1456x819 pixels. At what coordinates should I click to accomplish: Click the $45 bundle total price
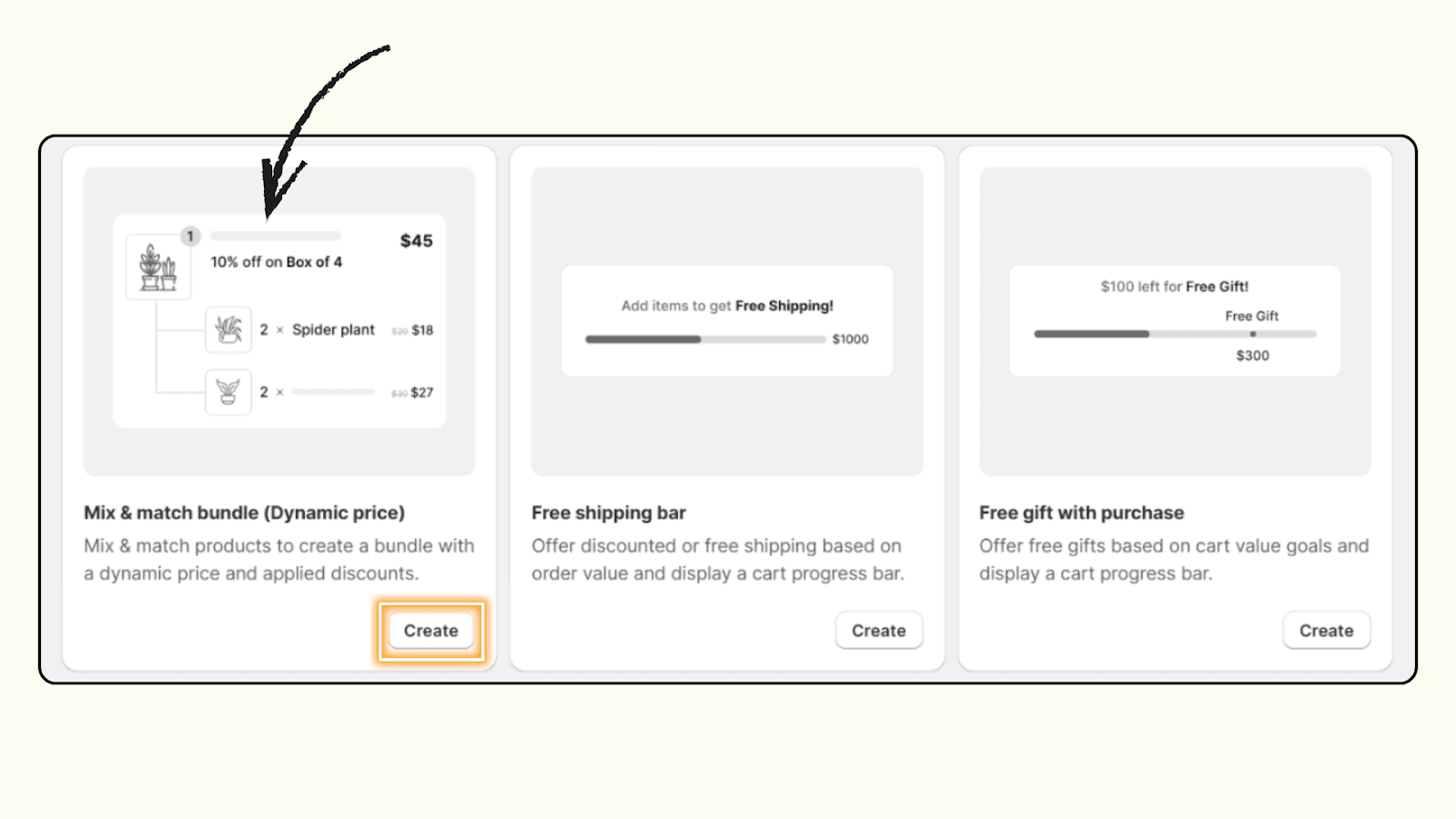pos(415,241)
